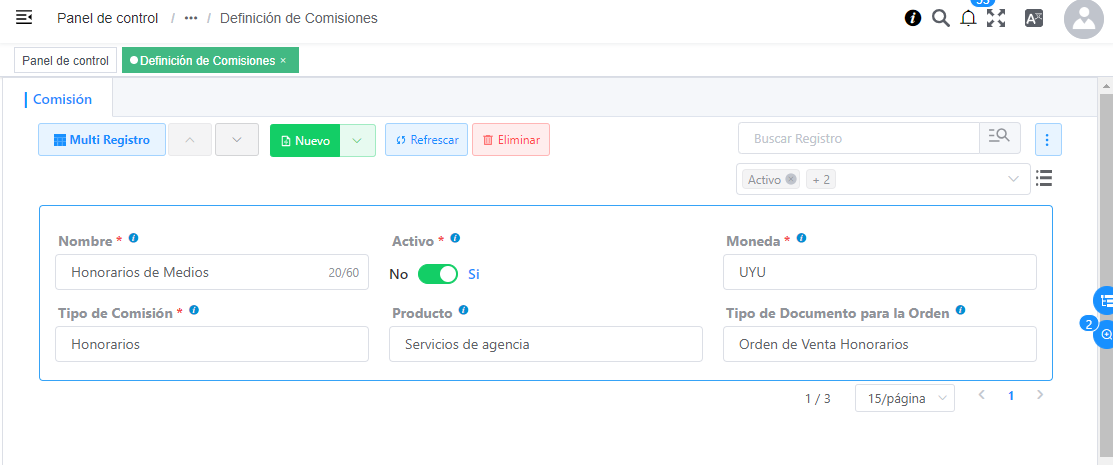Screen dimensions: 1113x465
Task: Open the vertical three-dot options menu
Action: pyautogui.click(x=1048, y=140)
